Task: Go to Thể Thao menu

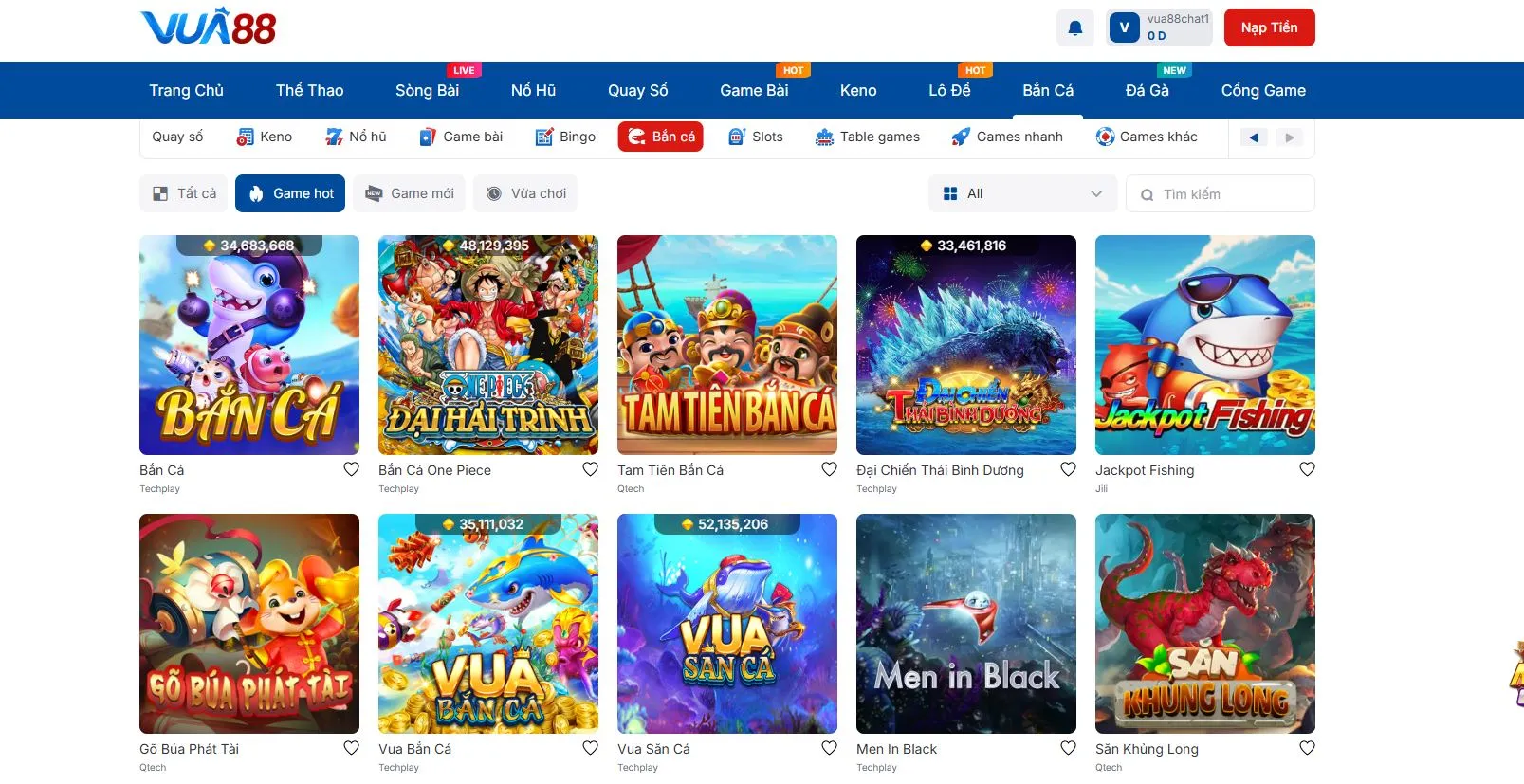Action: pyautogui.click(x=309, y=90)
